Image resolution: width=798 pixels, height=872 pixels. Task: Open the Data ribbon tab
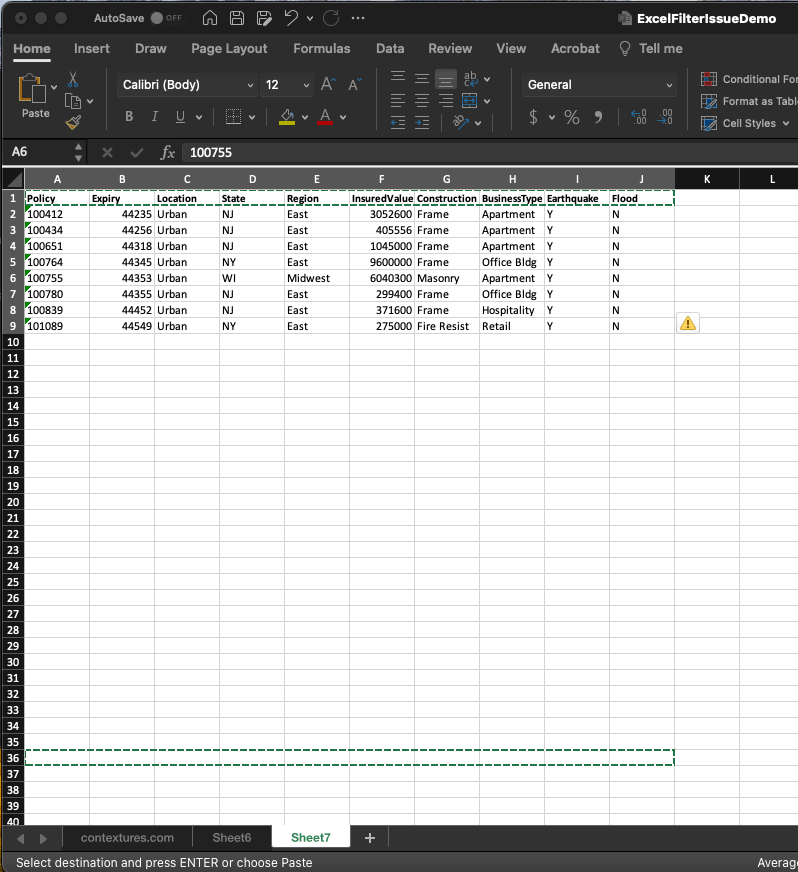point(390,48)
